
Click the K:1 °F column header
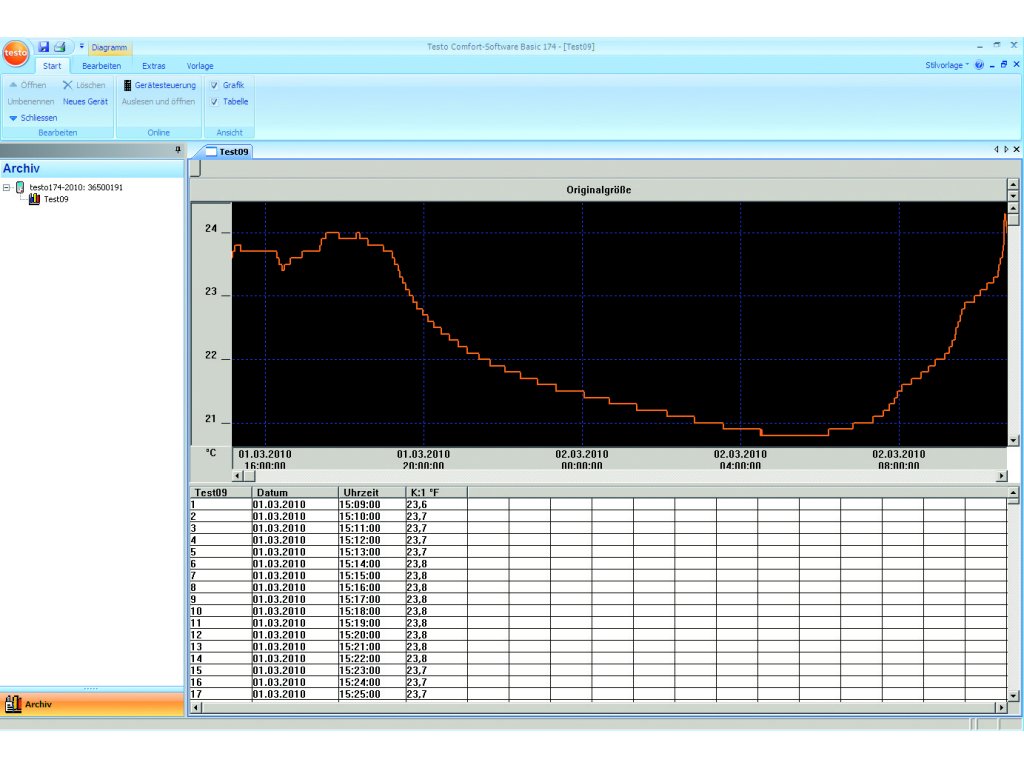[x=436, y=492]
